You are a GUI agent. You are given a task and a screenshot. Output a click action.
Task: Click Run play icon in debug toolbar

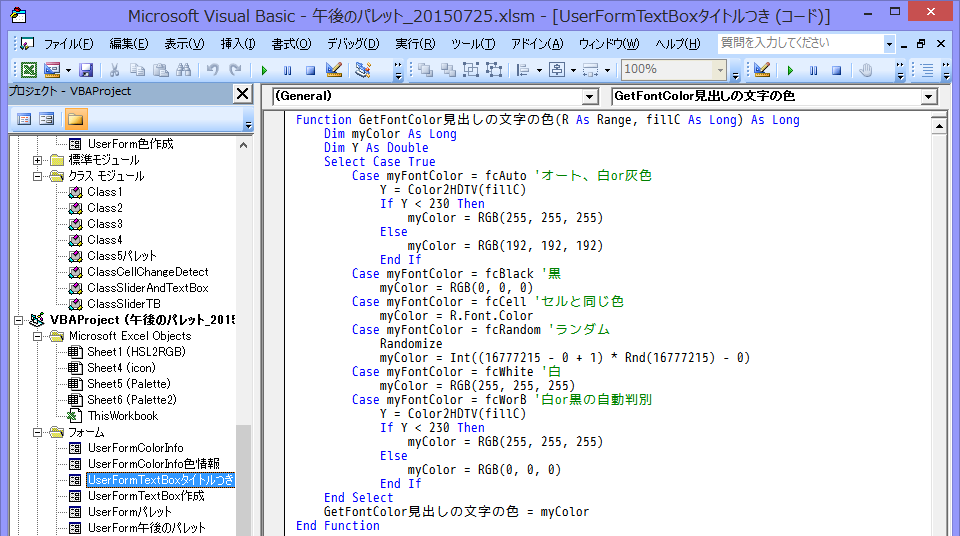790,70
